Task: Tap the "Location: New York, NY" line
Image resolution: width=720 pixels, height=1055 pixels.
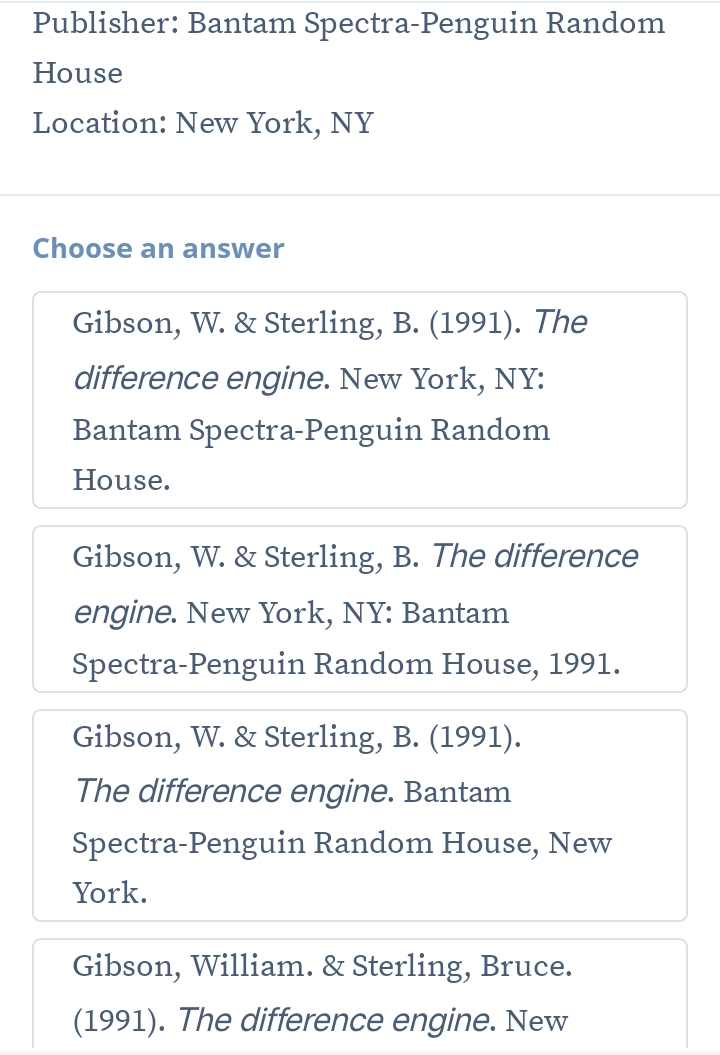Action: 203,123
